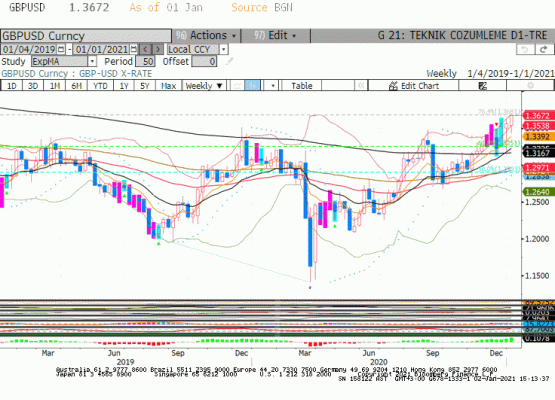Select the 1D range tab

(x=12, y=86)
